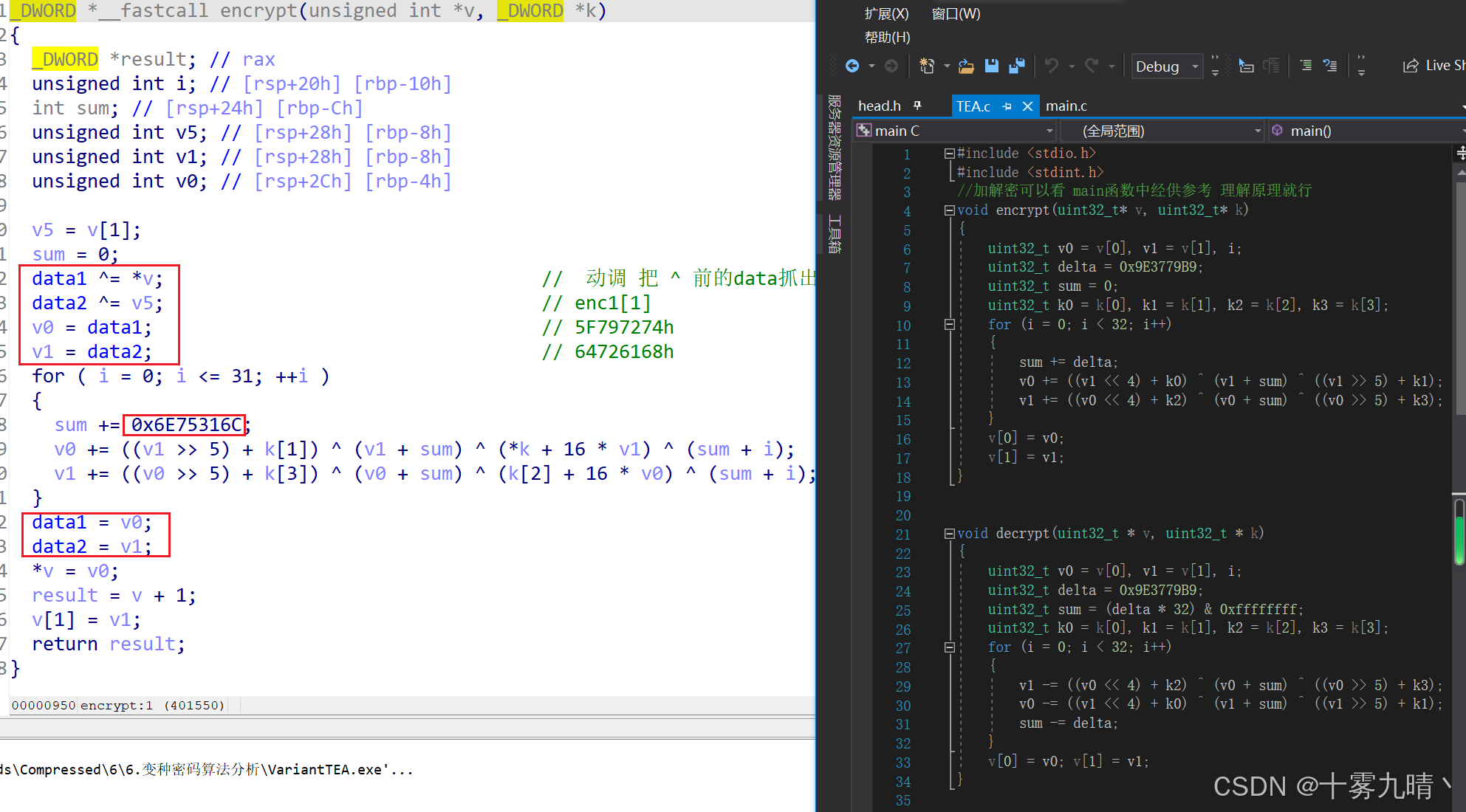Switch to the main.c tab
Viewport: 1466px width, 812px height.
(x=1066, y=106)
